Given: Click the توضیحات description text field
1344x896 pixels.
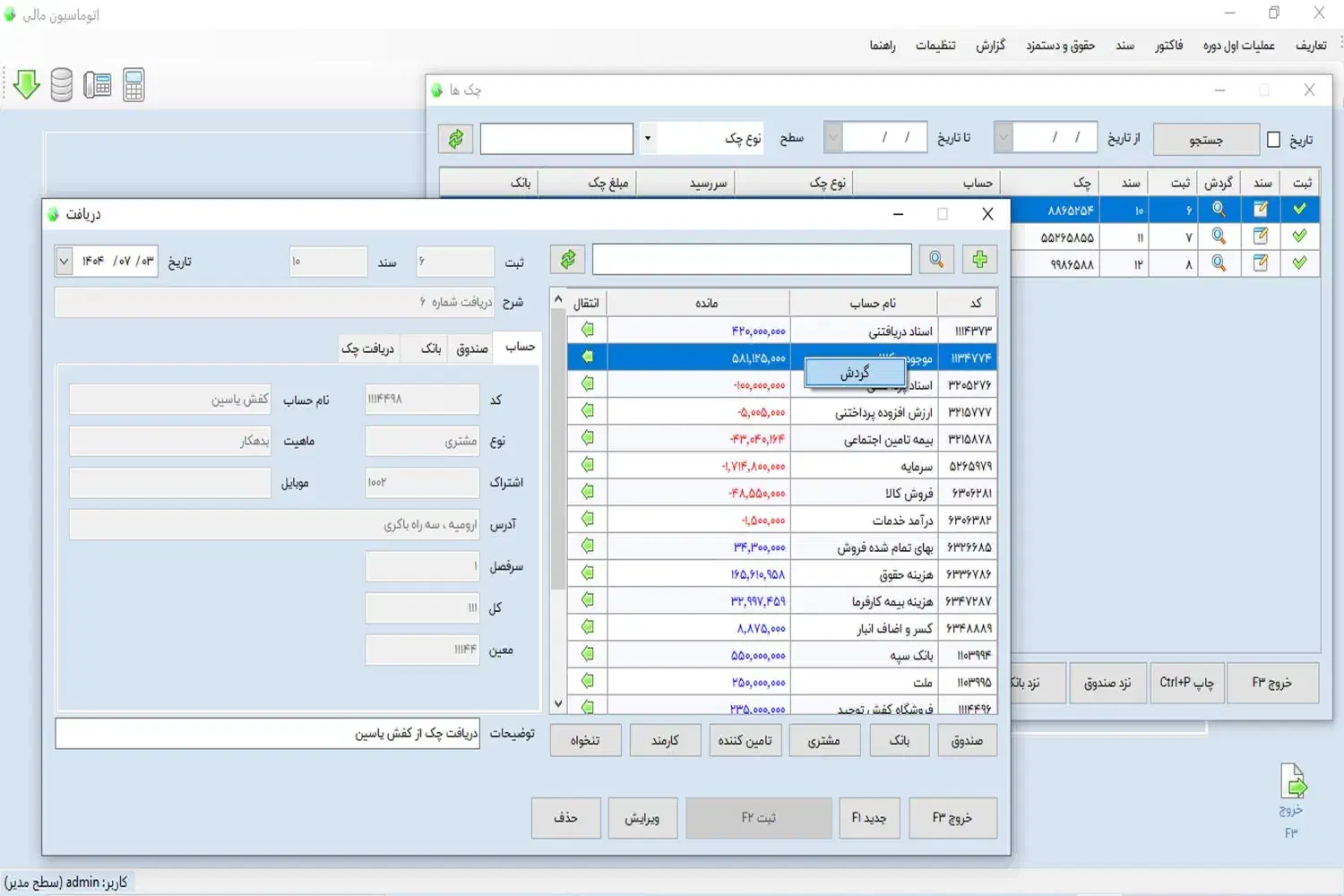Looking at the screenshot, I should 267,733.
